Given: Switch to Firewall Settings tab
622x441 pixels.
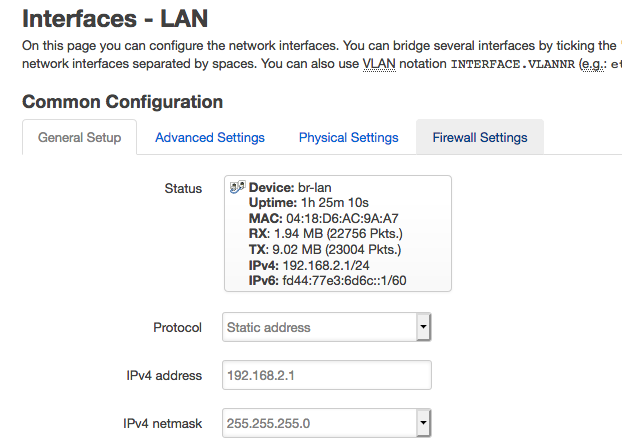Looking at the screenshot, I should coord(480,137).
